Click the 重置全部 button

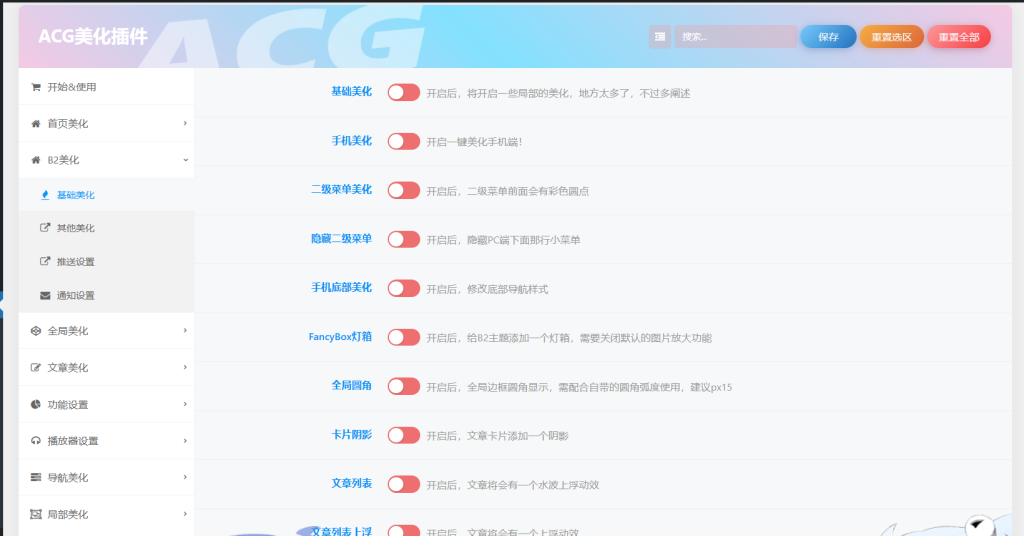pyautogui.click(x=959, y=37)
